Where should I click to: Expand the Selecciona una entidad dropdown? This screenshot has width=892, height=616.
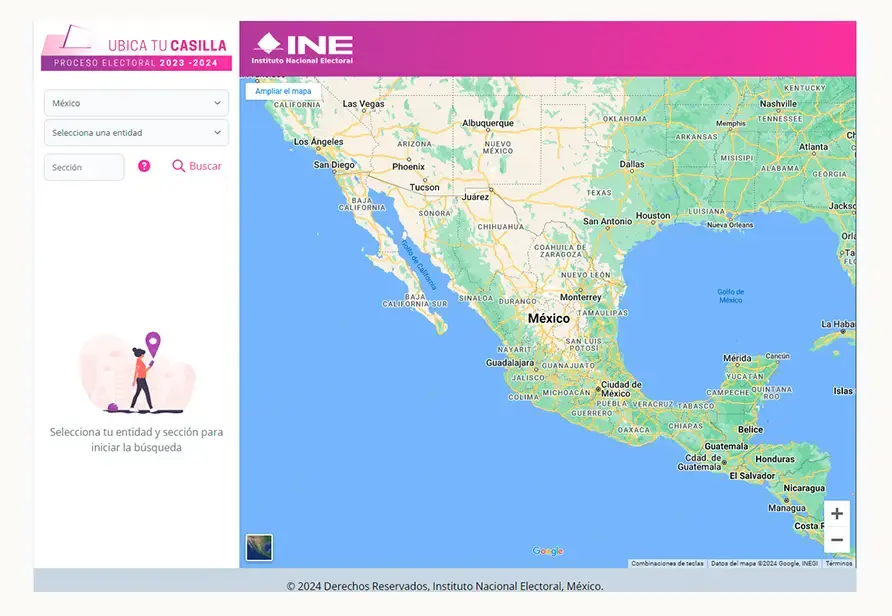point(137,133)
